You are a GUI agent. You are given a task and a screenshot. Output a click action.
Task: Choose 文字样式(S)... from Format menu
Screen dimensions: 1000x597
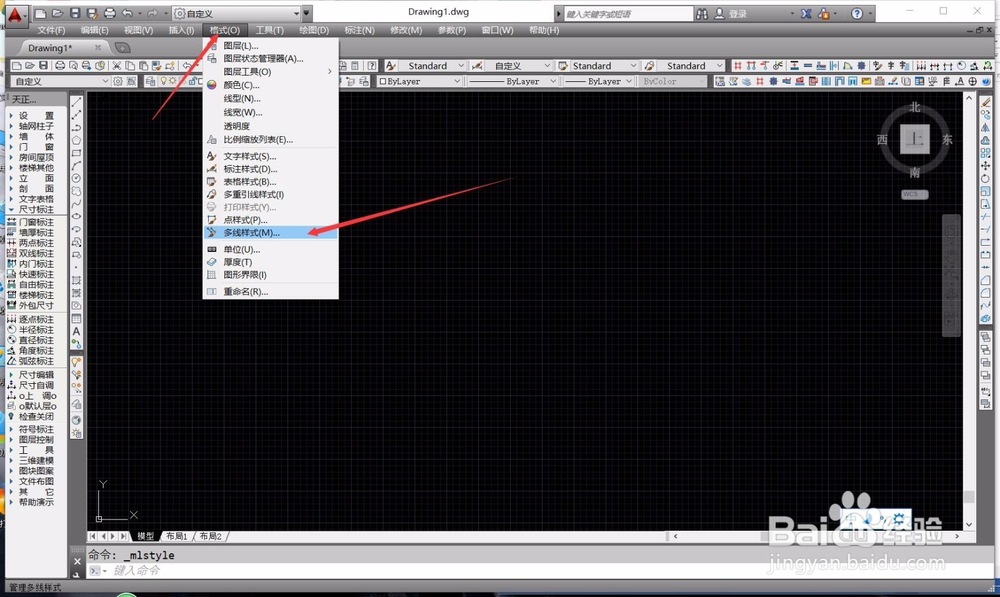pos(271,156)
